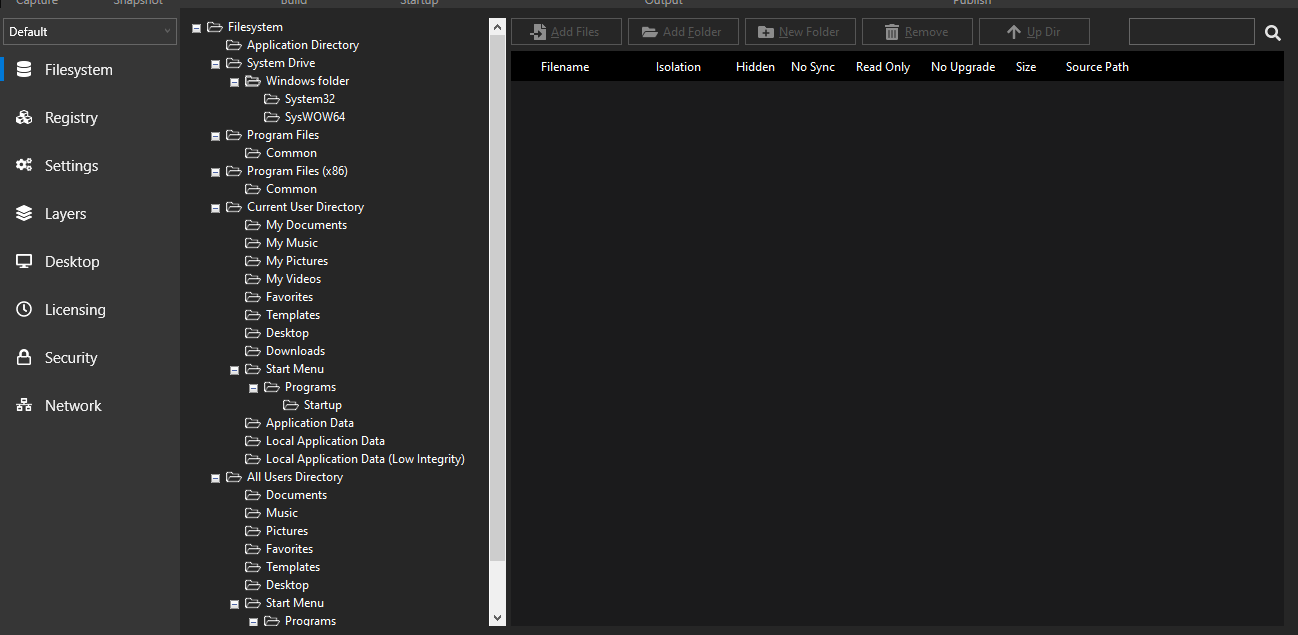This screenshot has width=1298, height=635.
Task: Collapse the Windows folder tree node
Action: 234,81
